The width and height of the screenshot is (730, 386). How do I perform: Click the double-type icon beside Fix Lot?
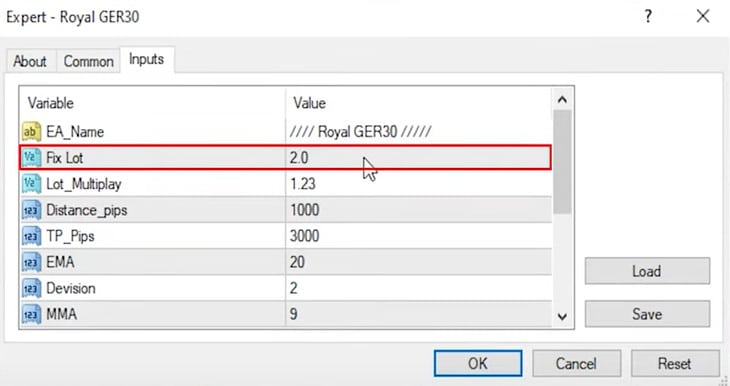pos(31,158)
